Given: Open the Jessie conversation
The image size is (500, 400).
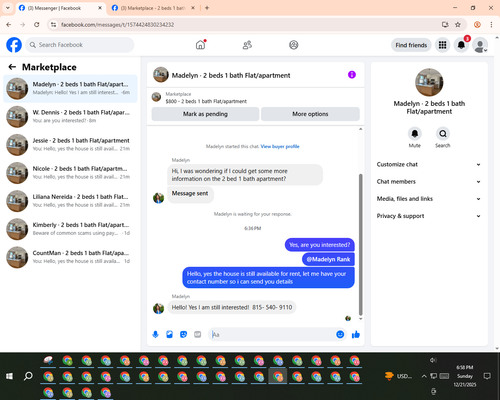Looking at the screenshot, I should point(70,144).
